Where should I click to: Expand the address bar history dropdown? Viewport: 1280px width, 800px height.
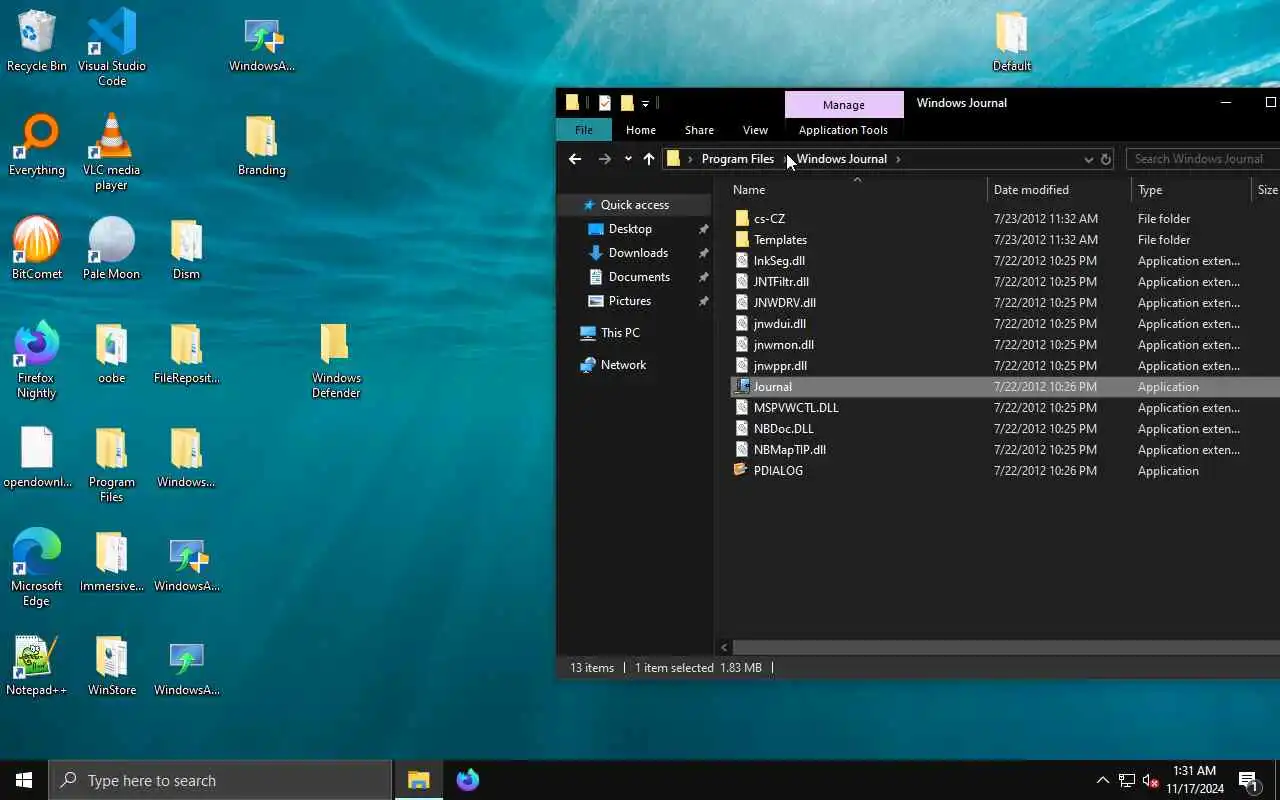pos(1088,159)
